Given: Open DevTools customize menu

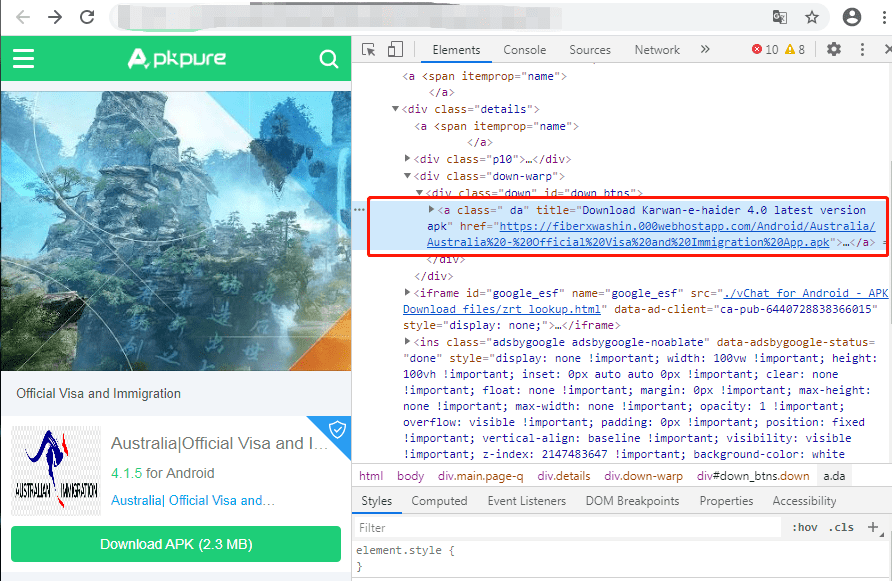Looking at the screenshot, I should [x=862, y=50].
